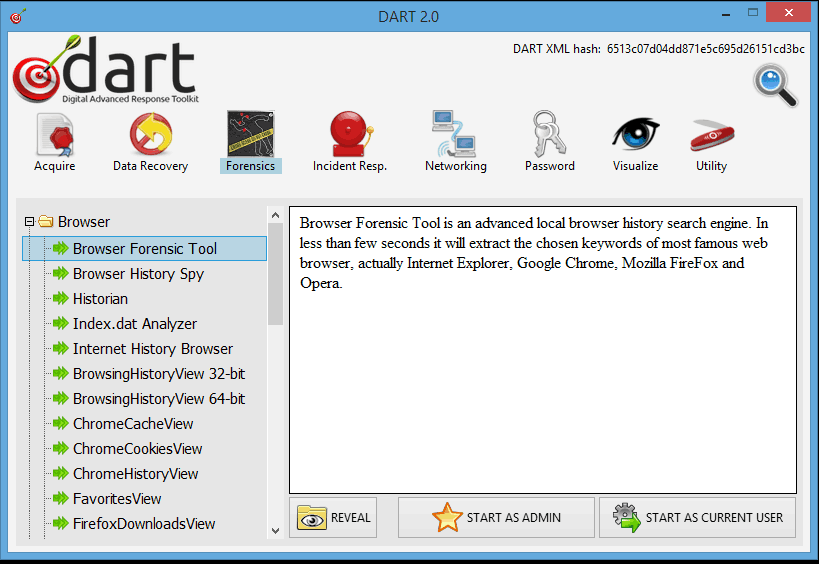Screen dimensions: 819x564
Task: Click the DART XML hash value
Action: pyautogui.click(x=706, y=49)
